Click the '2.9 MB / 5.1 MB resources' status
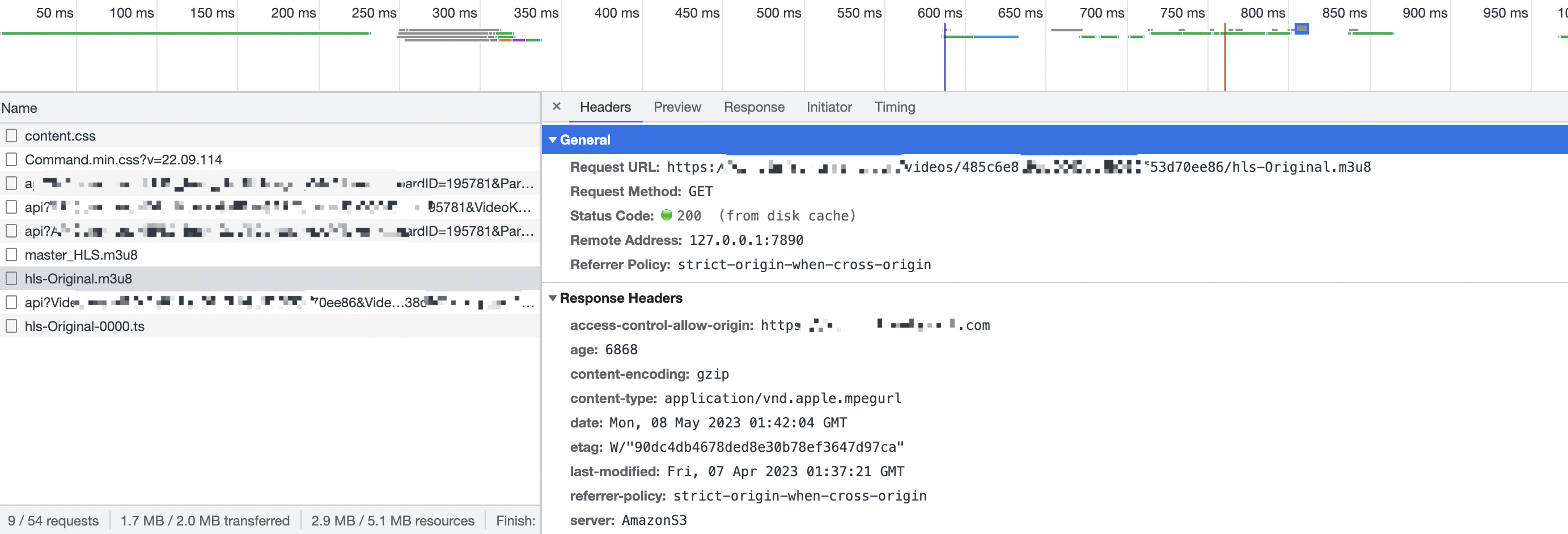 coord(393,521)
